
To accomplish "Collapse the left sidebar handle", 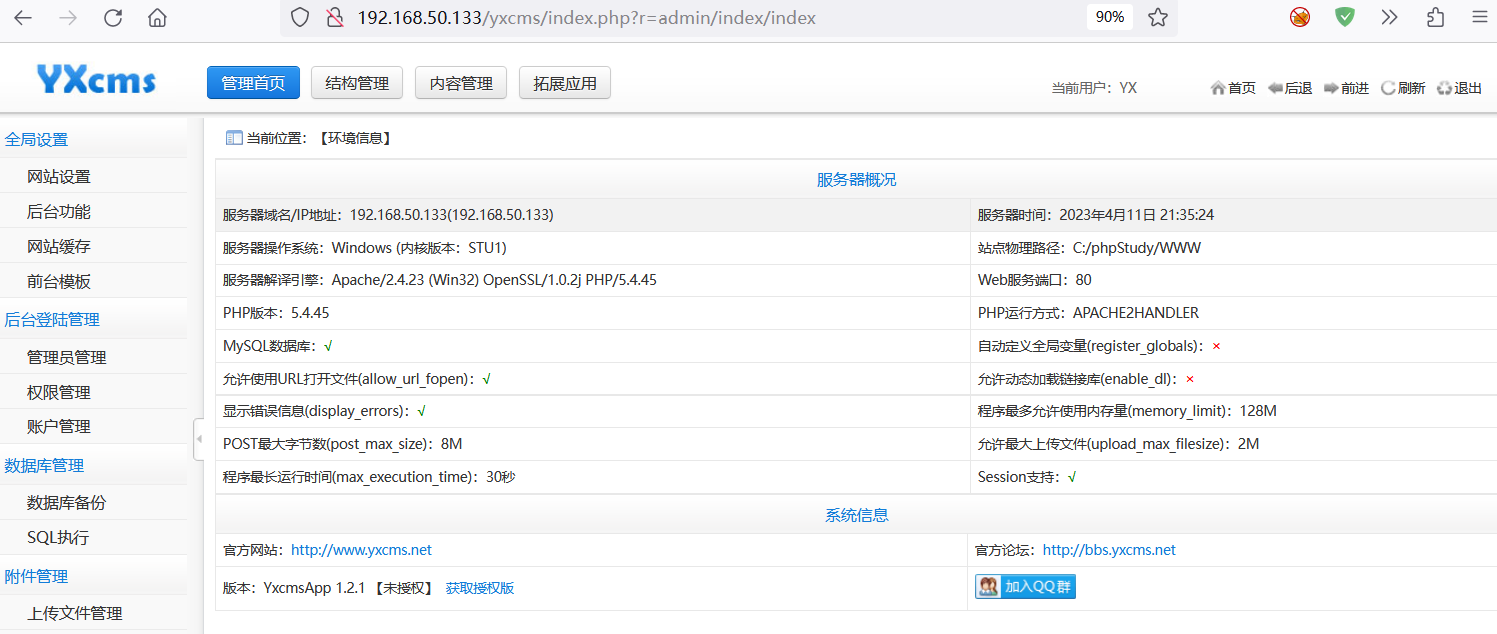I will coord(198,439).
